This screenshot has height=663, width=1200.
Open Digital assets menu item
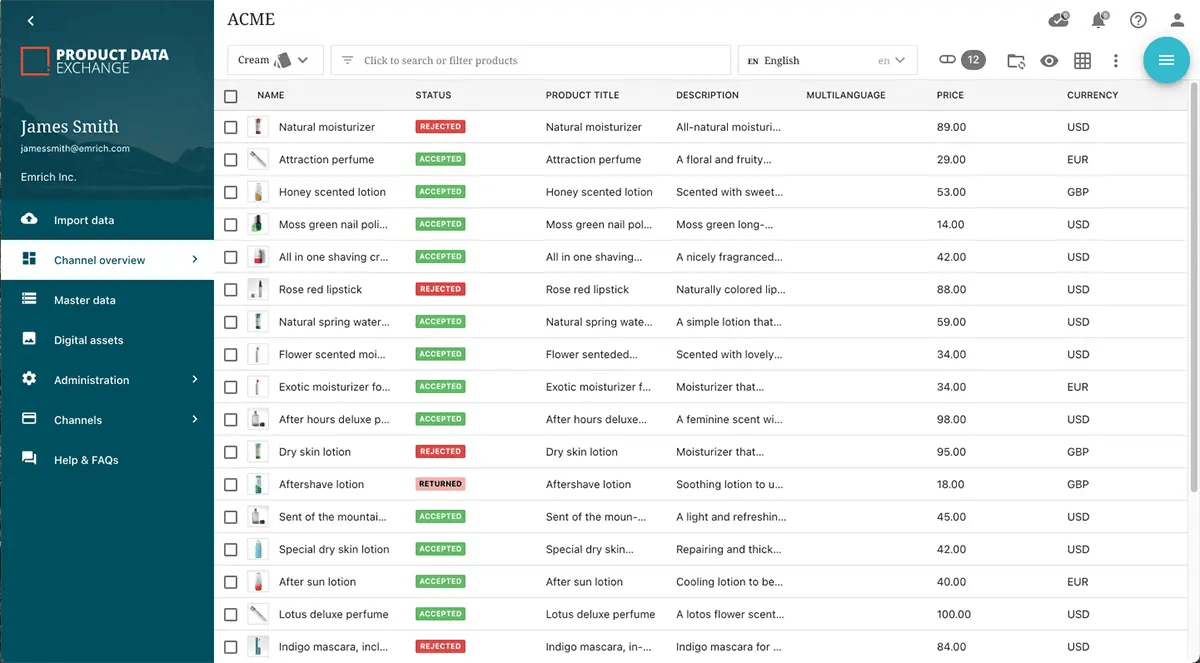(107, 340)
